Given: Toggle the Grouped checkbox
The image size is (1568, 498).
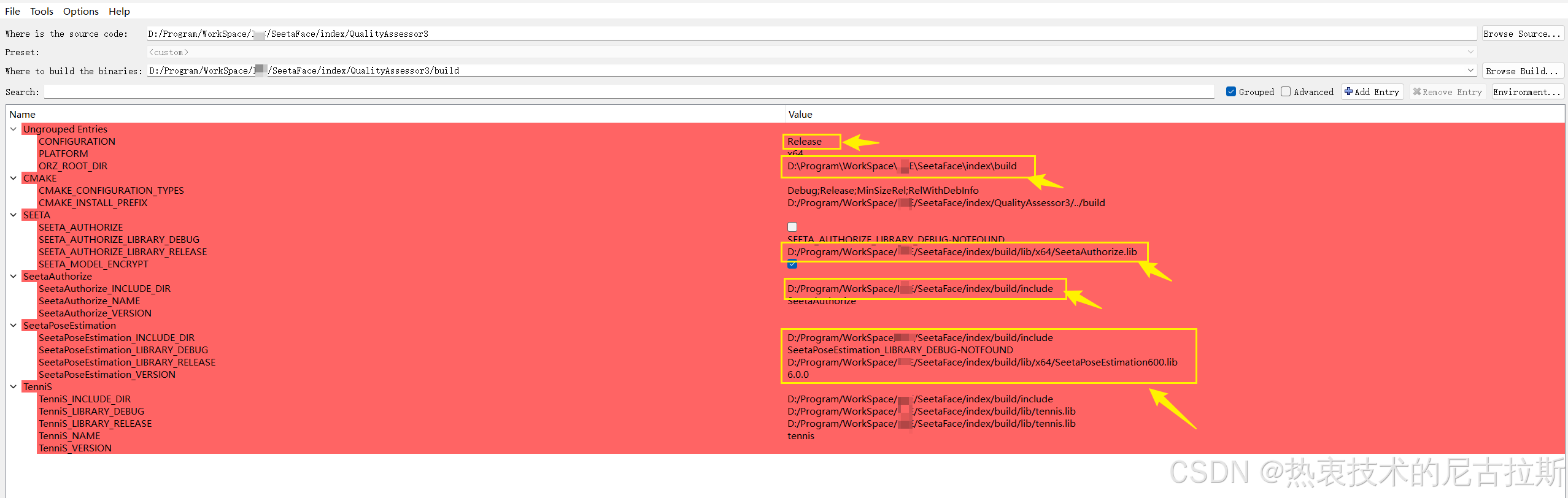Looking at the screenshot, I should (1230, 92).
